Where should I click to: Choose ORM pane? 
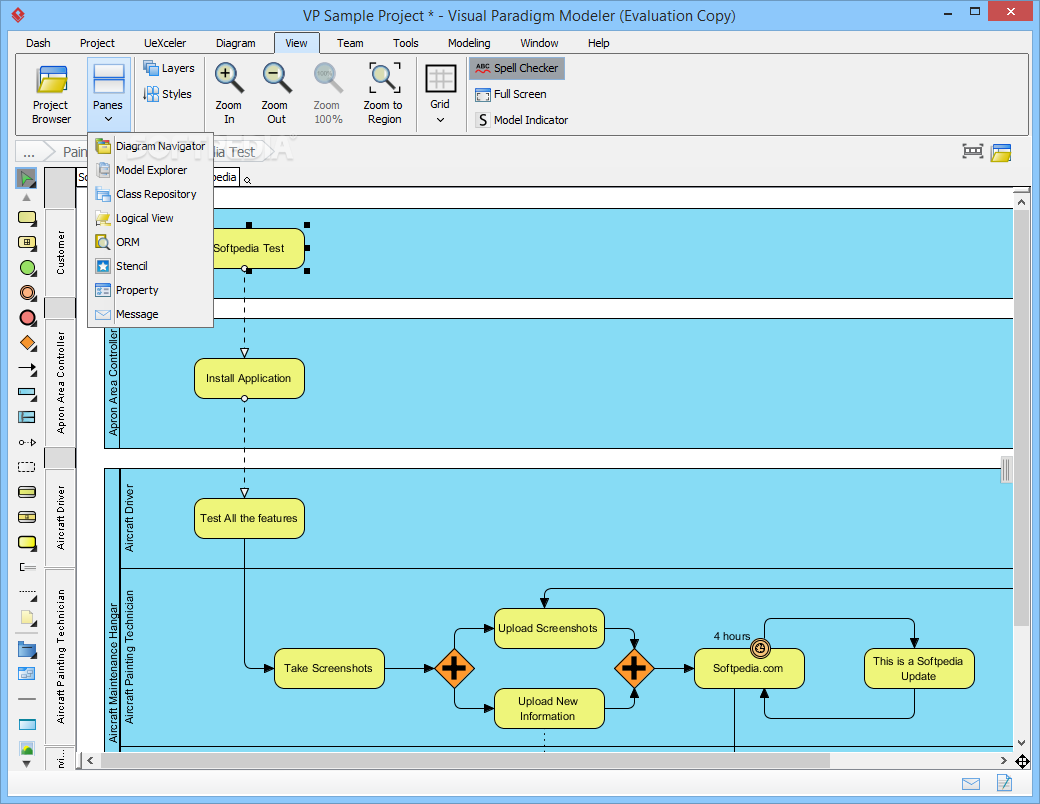151,242
